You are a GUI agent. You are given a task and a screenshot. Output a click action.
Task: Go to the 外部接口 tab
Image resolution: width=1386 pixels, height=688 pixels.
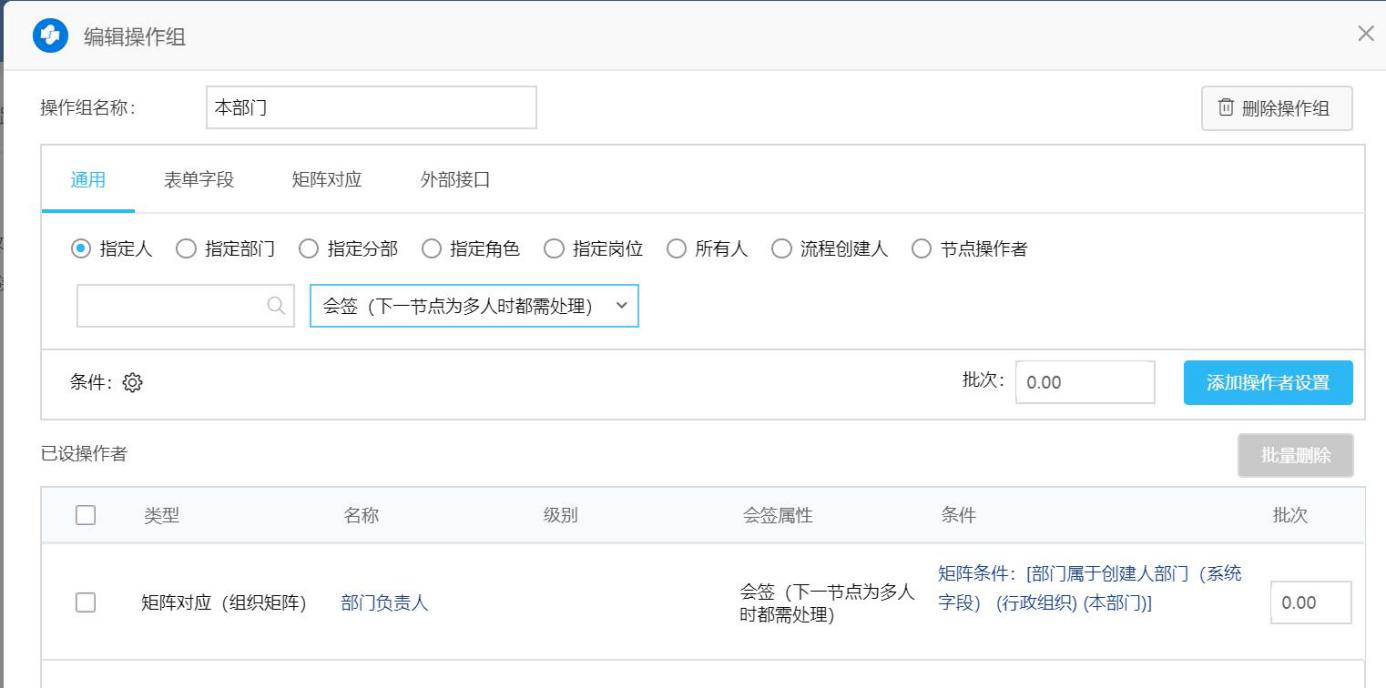click(455, 180)
